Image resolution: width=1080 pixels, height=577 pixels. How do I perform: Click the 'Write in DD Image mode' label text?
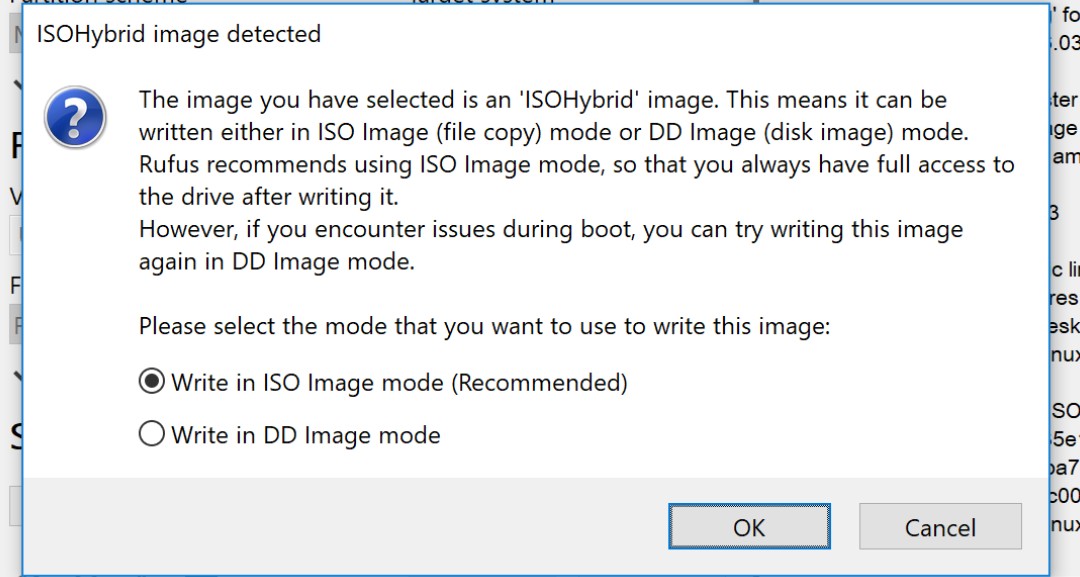pos(306,435)
